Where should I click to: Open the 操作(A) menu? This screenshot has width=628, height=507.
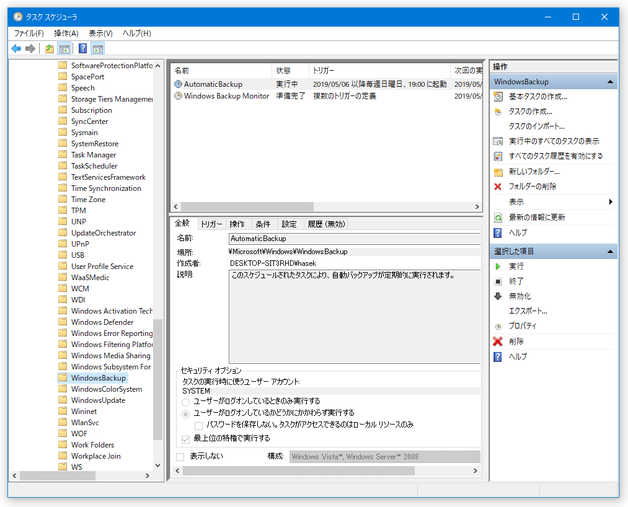point(66,33)
